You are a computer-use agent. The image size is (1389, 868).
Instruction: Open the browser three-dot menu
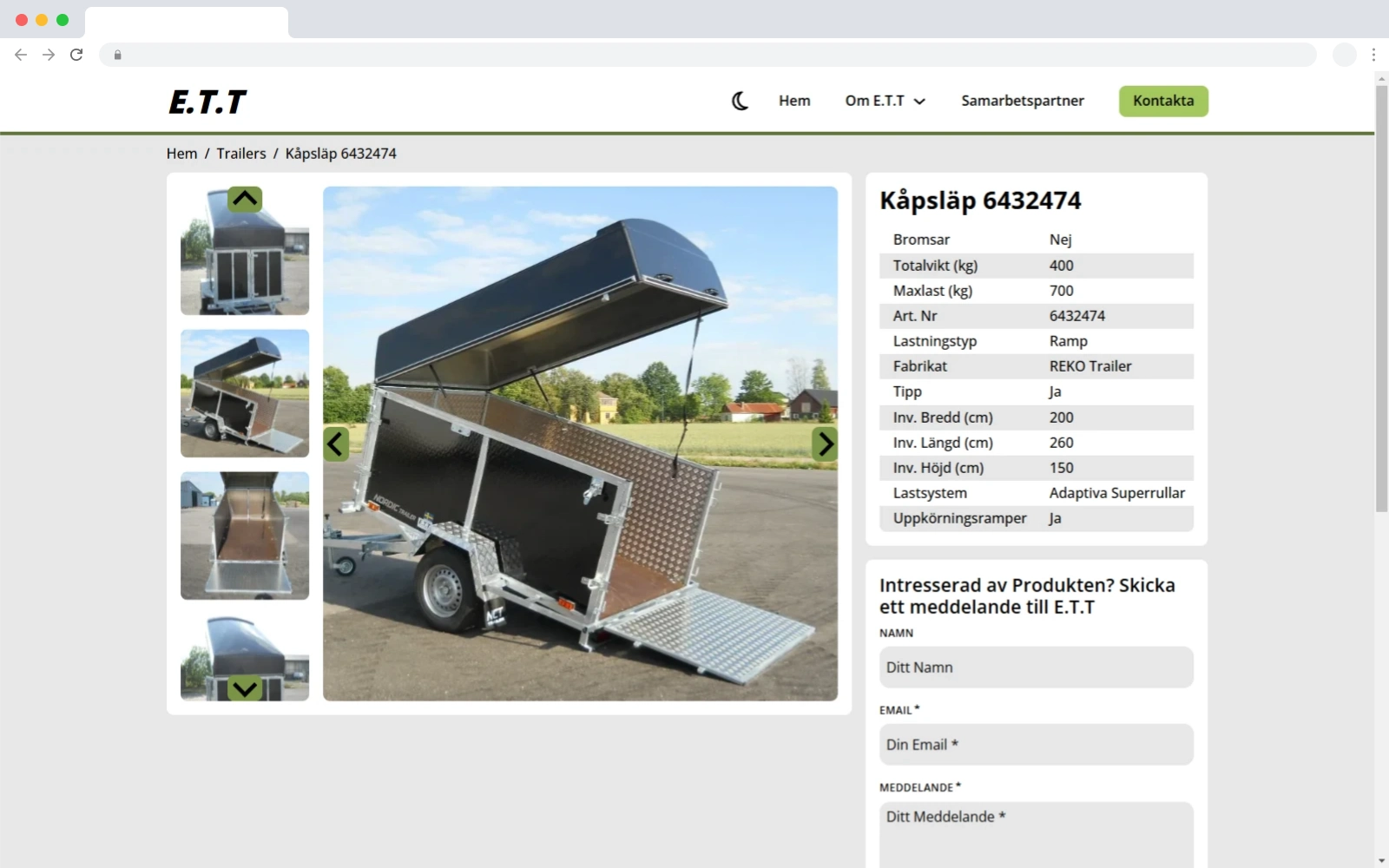(1373, 55)
